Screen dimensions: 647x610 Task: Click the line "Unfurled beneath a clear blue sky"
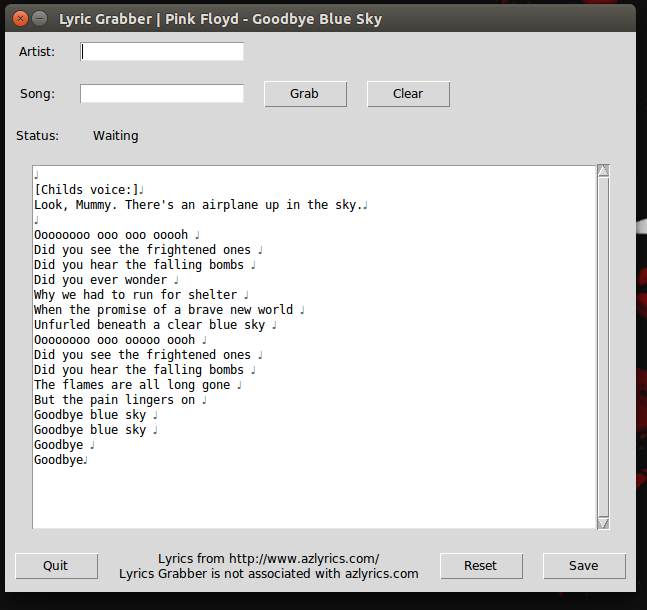149,325
